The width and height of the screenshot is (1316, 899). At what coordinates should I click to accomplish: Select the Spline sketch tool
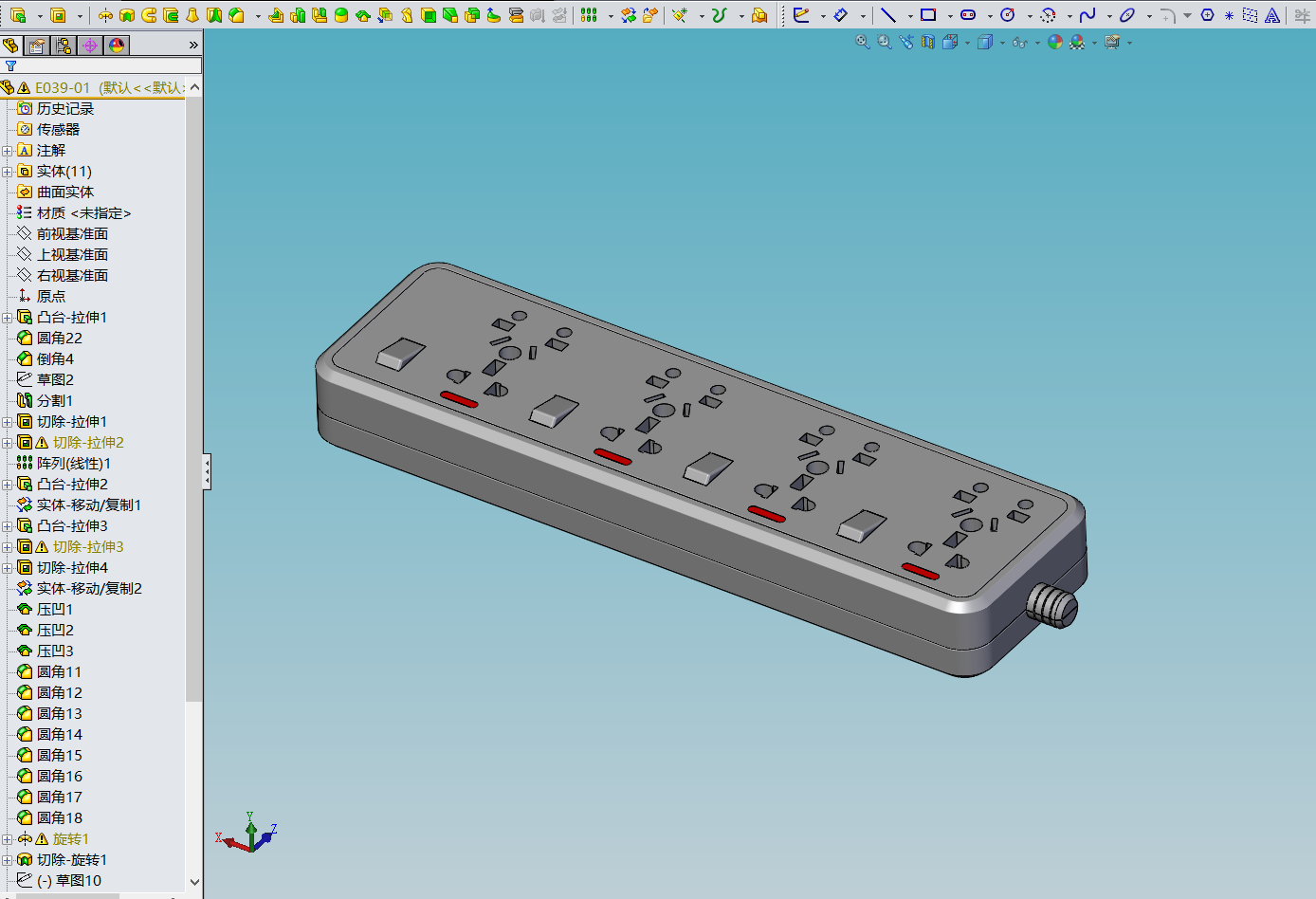(x=1088, y=15)
